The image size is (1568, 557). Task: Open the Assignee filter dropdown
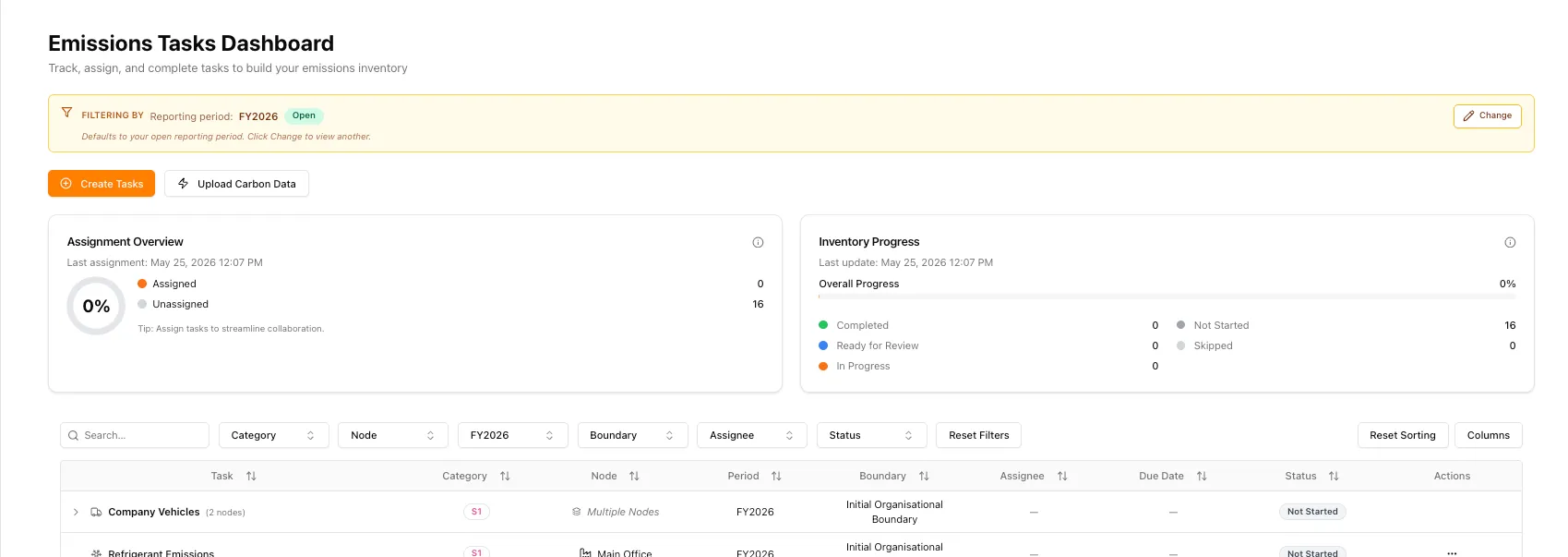752,435
